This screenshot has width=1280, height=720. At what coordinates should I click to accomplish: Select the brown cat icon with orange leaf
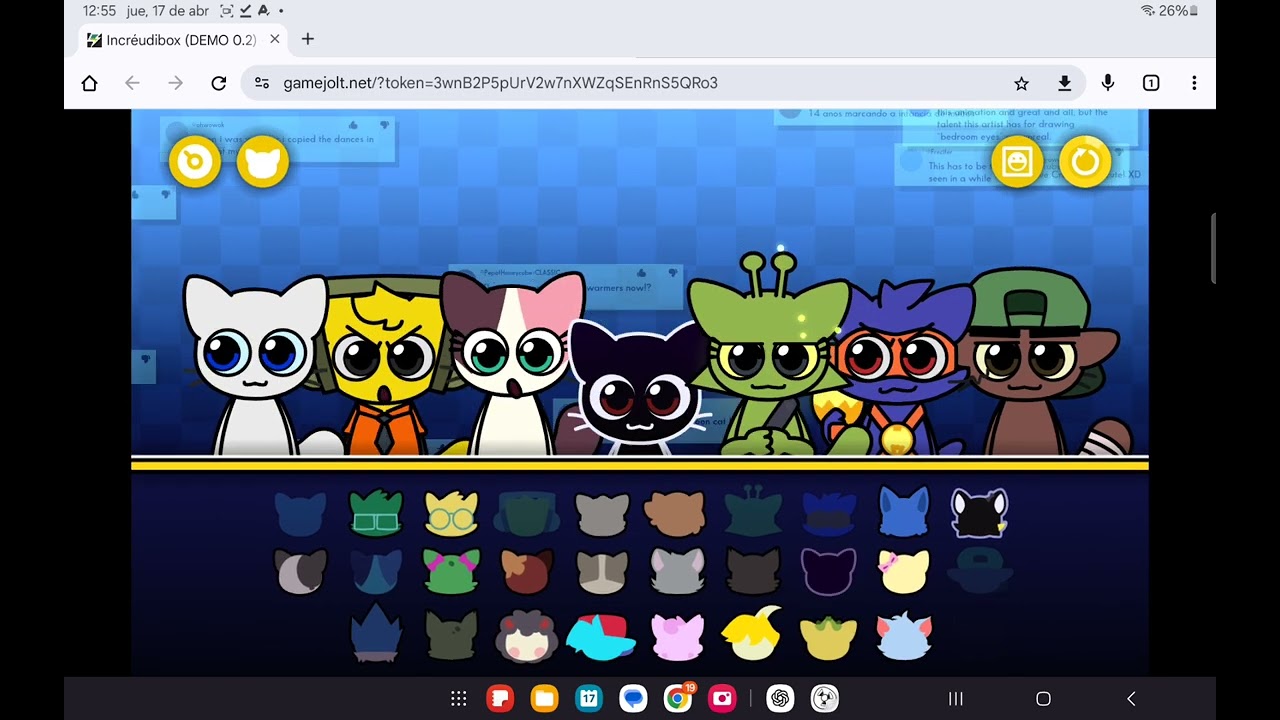(x=527, y=572)
